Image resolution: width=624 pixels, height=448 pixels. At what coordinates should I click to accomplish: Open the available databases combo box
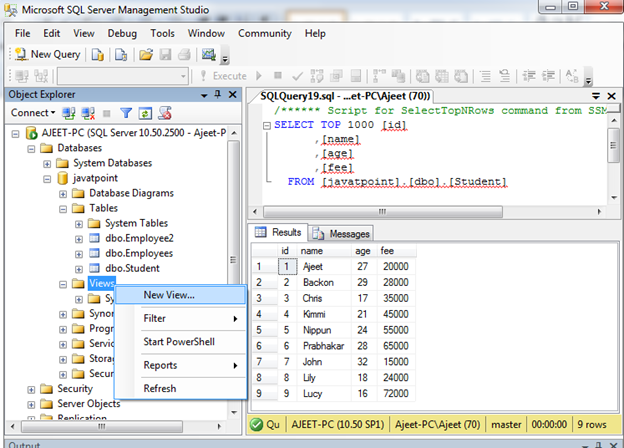[123, 76]
